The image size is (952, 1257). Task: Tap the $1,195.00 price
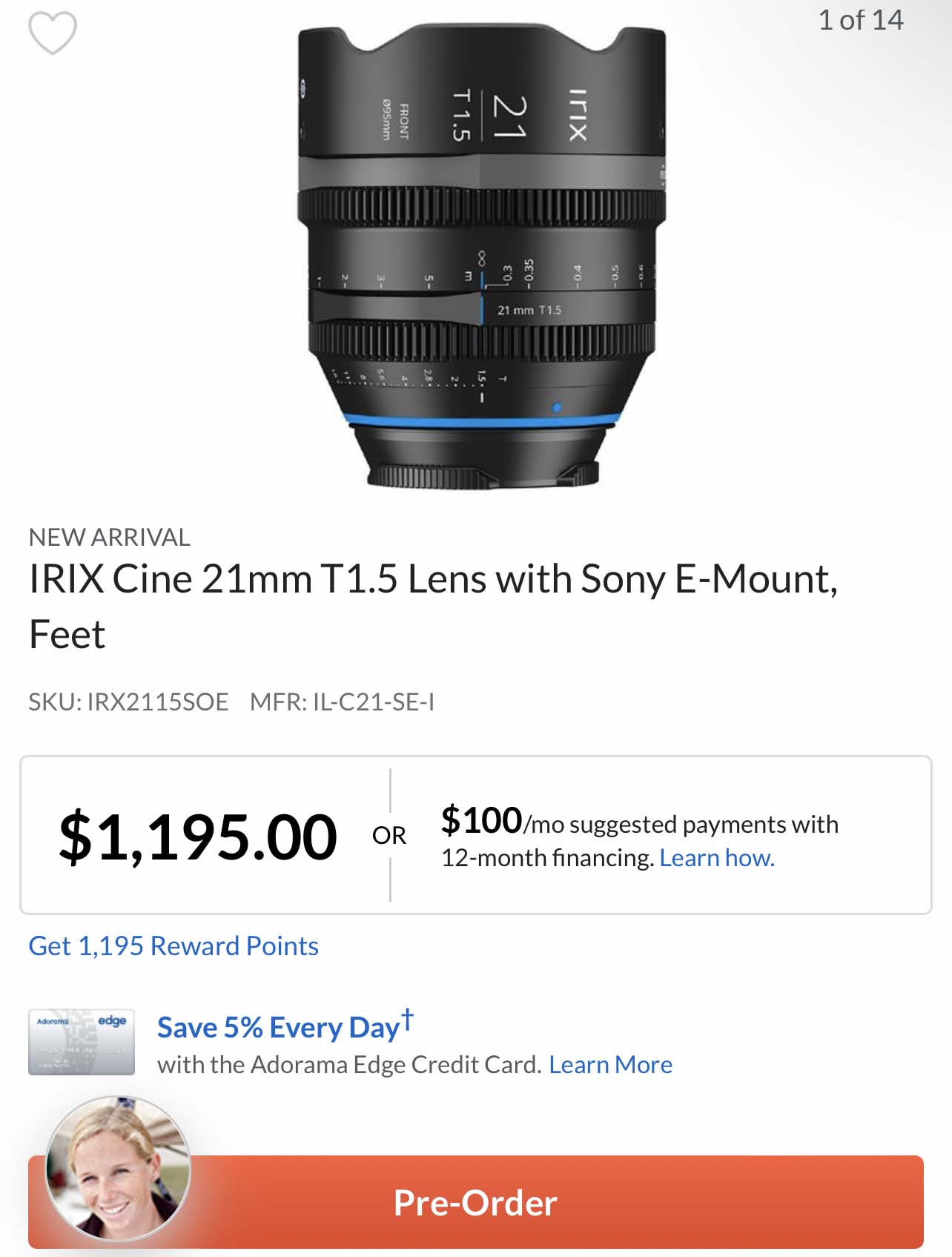coord(198,837)
